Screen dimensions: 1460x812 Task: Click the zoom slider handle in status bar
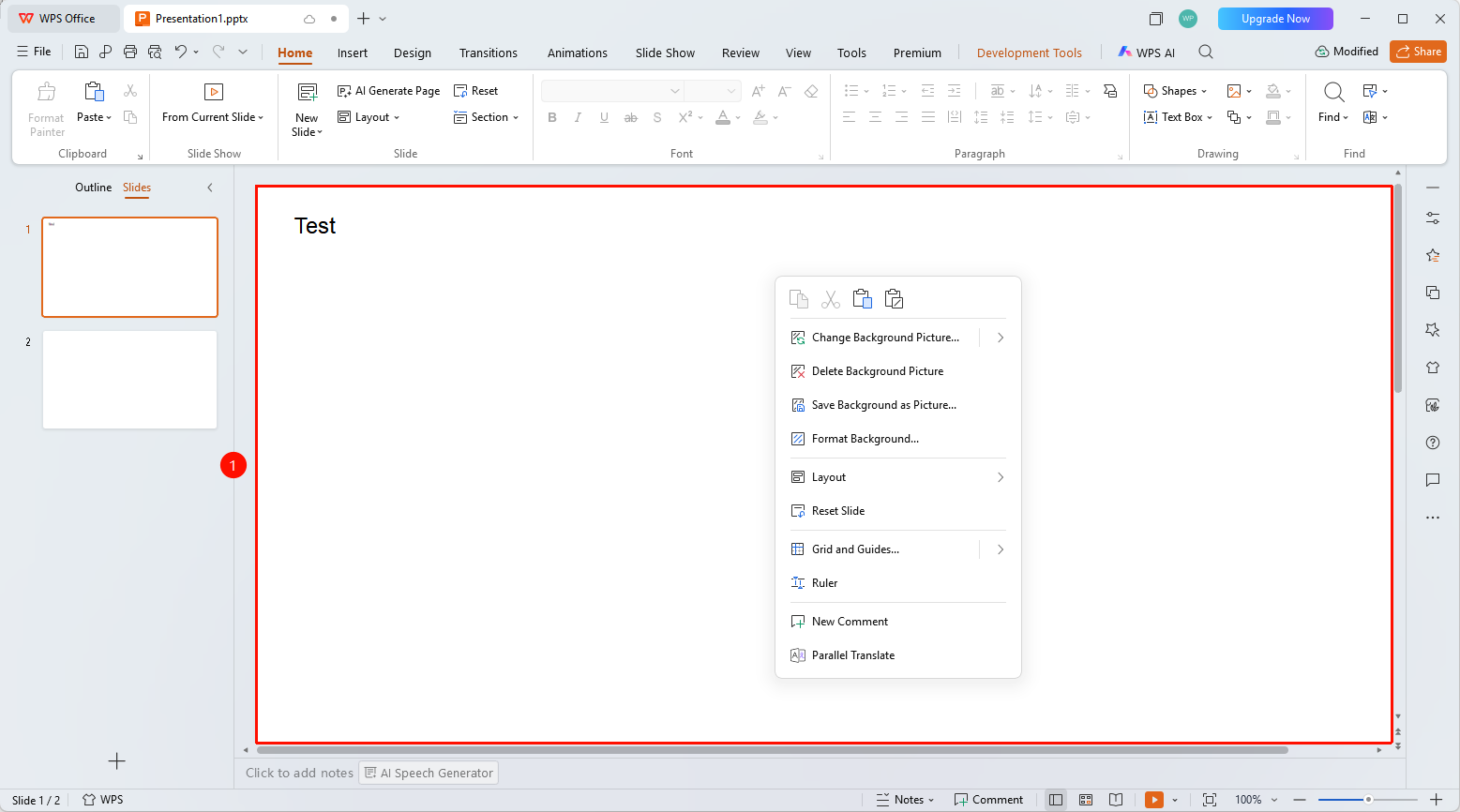click(1368, 800)
